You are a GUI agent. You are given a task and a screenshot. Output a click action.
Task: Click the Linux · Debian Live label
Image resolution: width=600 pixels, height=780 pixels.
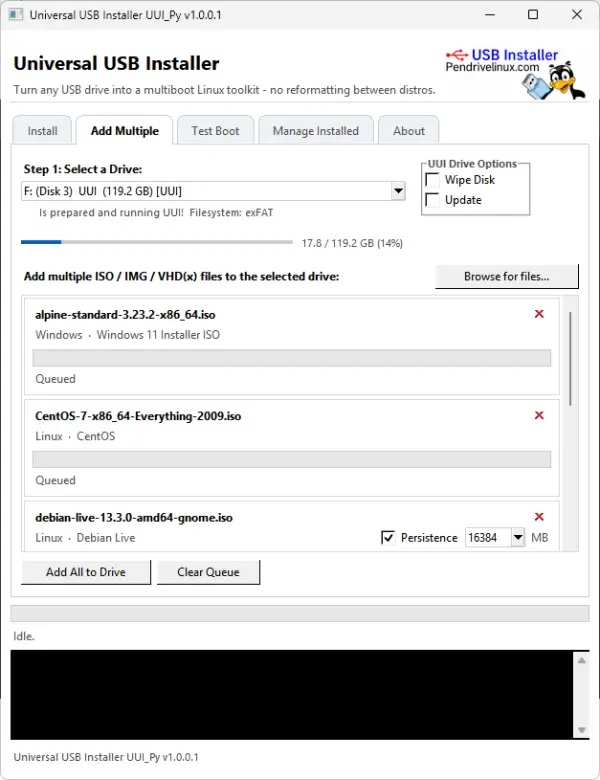click(85, 538)
